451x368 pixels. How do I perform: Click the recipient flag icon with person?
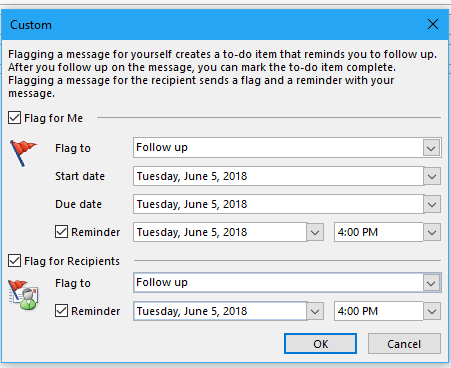pyautogui.click(x=23, y=295)
